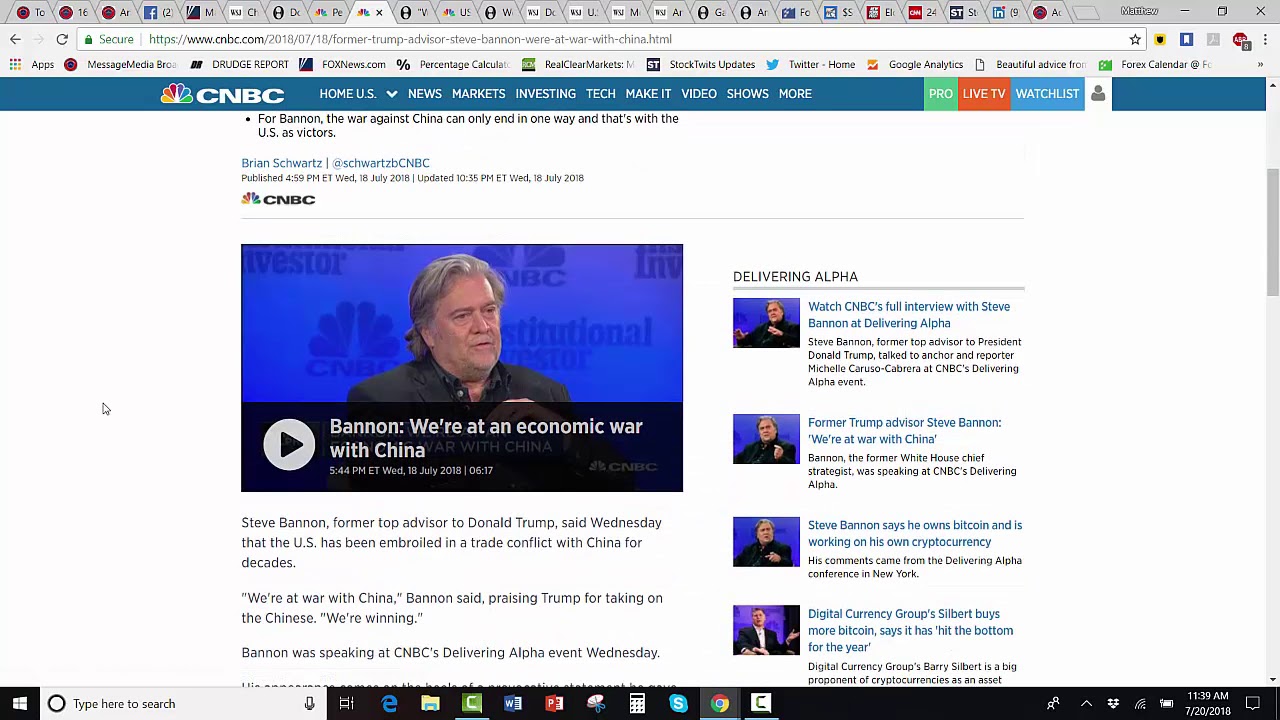
Task: Expand the bookmarks bar overflow chevron
Action: click(1260, 64)
